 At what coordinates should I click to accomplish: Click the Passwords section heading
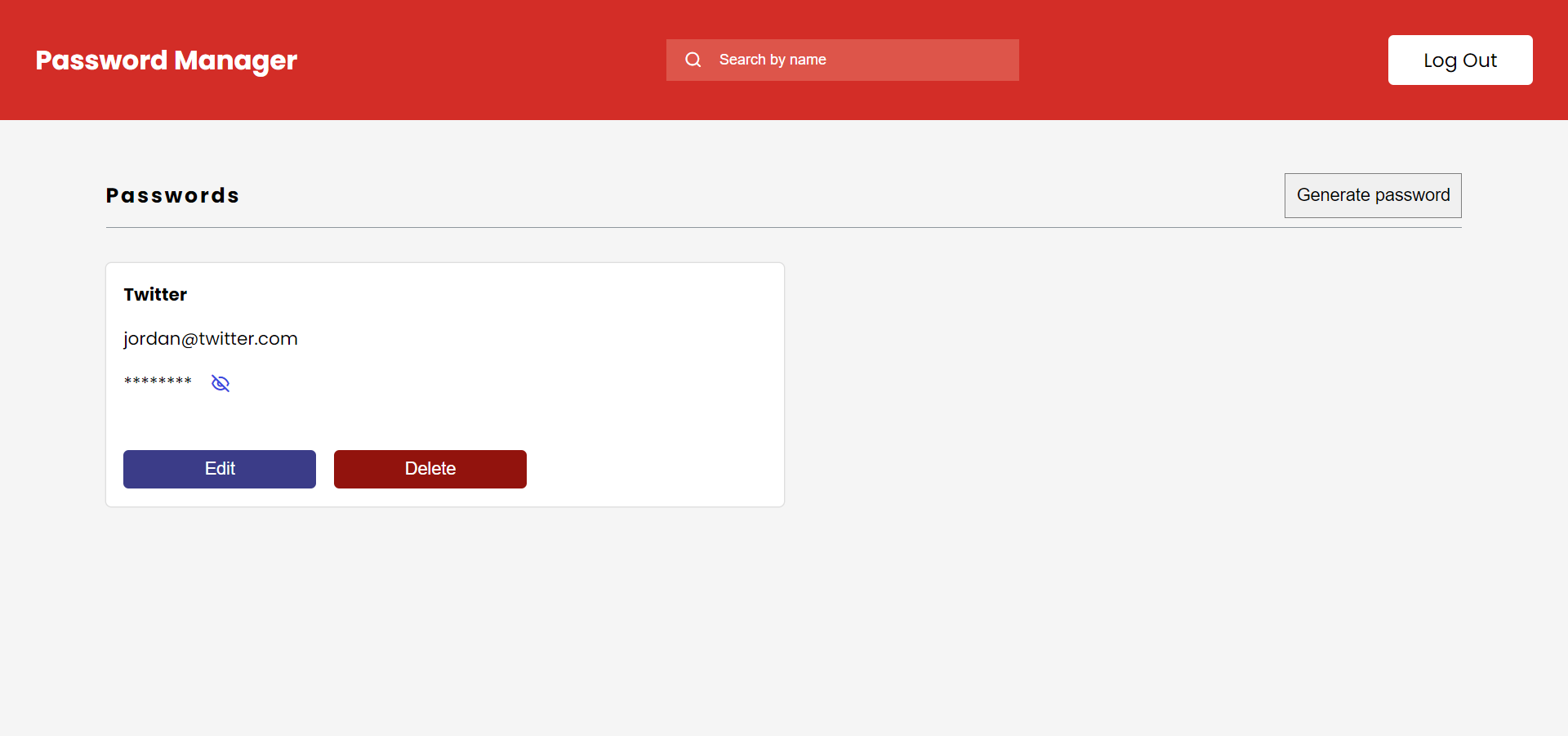pos(172,196)
